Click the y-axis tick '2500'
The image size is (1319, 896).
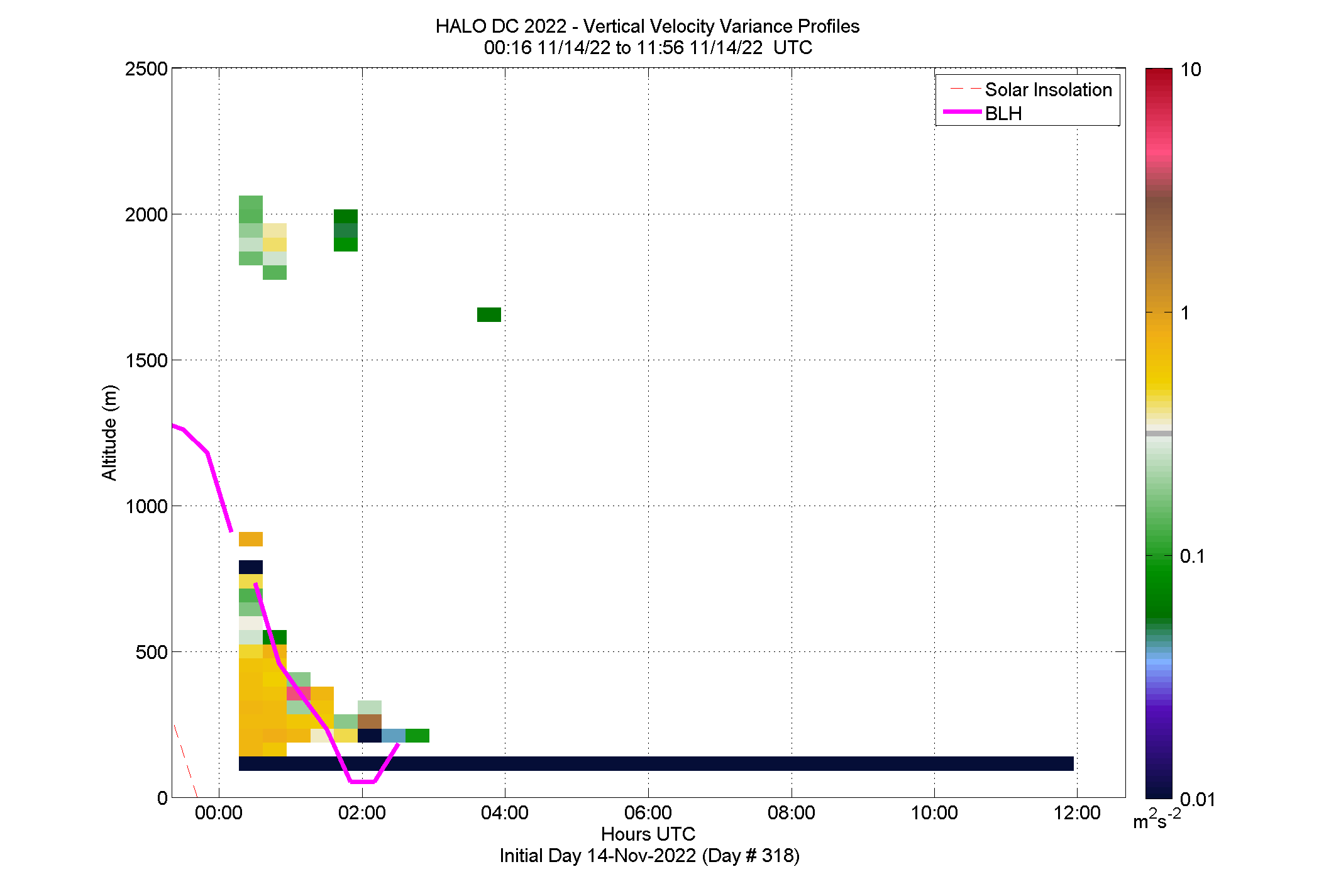click(x=146, y=69)
